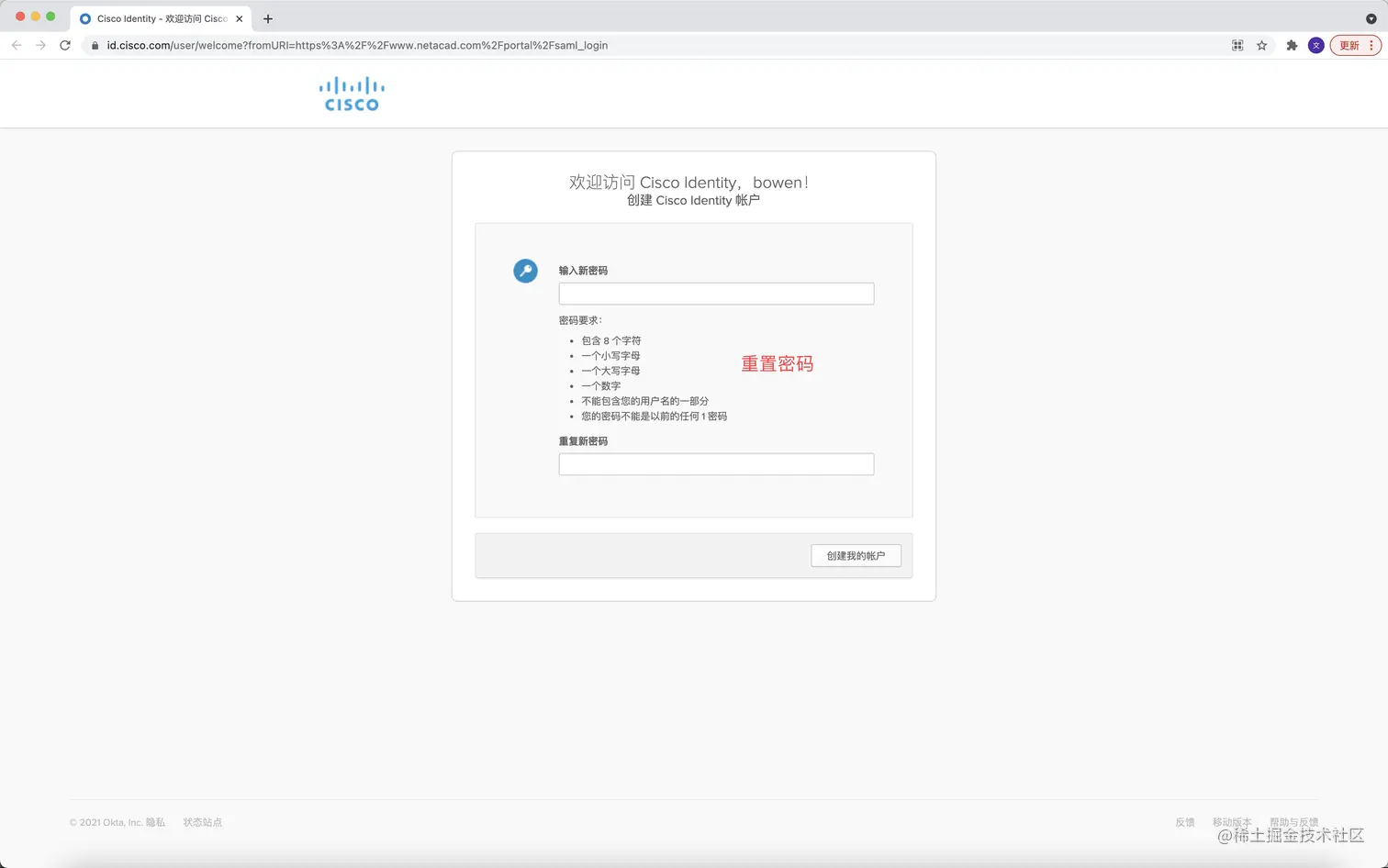This screenshot has width=1388, height=868.
Task: Click the 一个数字 requirement text
Action: 601,386
